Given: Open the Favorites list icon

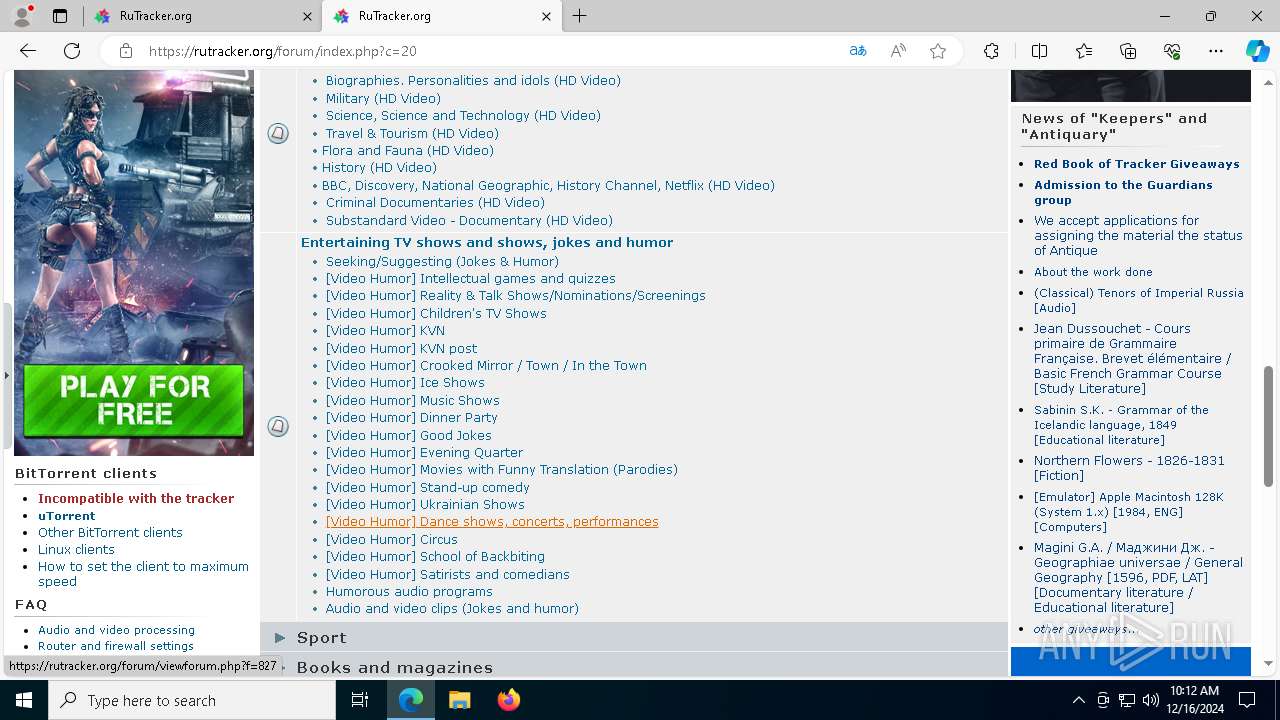Looking at the screenshot, I should pos(1084,51).
